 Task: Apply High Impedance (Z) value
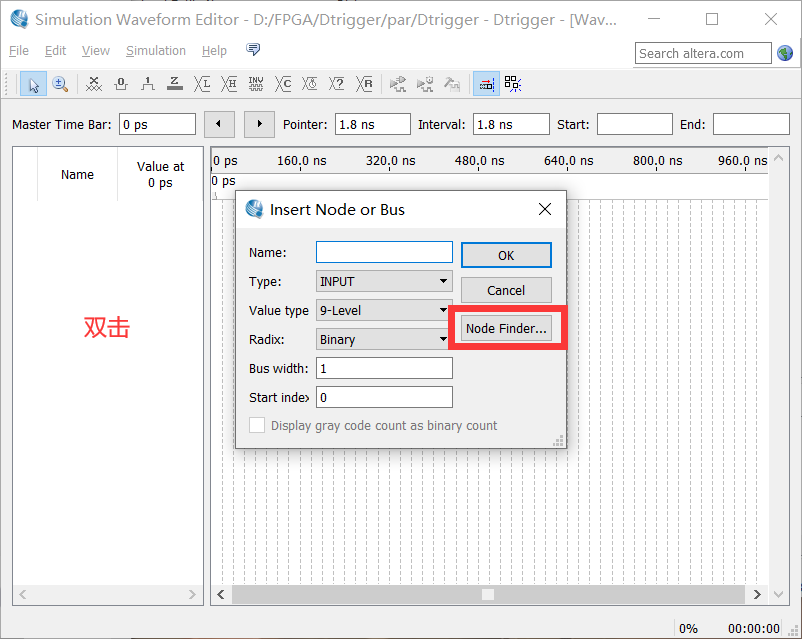click(x=175, y=84)
